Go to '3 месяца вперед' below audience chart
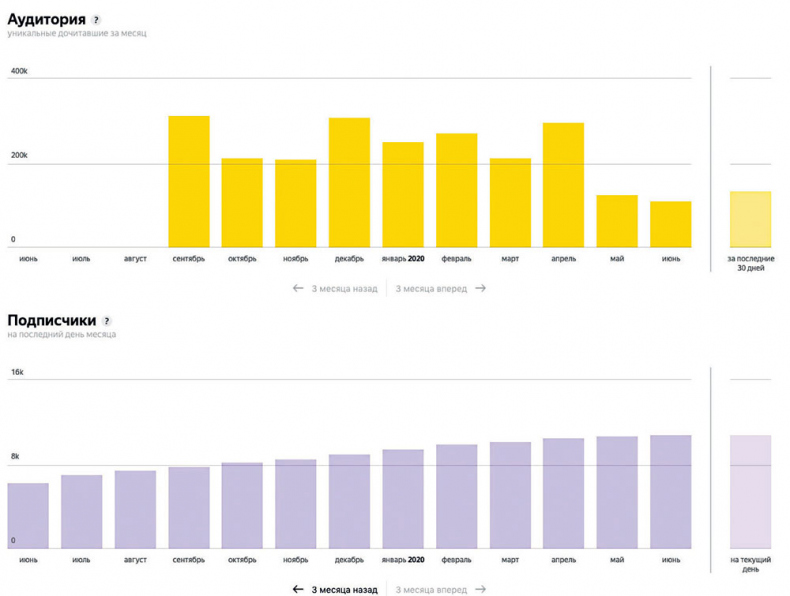 (429, 288)
